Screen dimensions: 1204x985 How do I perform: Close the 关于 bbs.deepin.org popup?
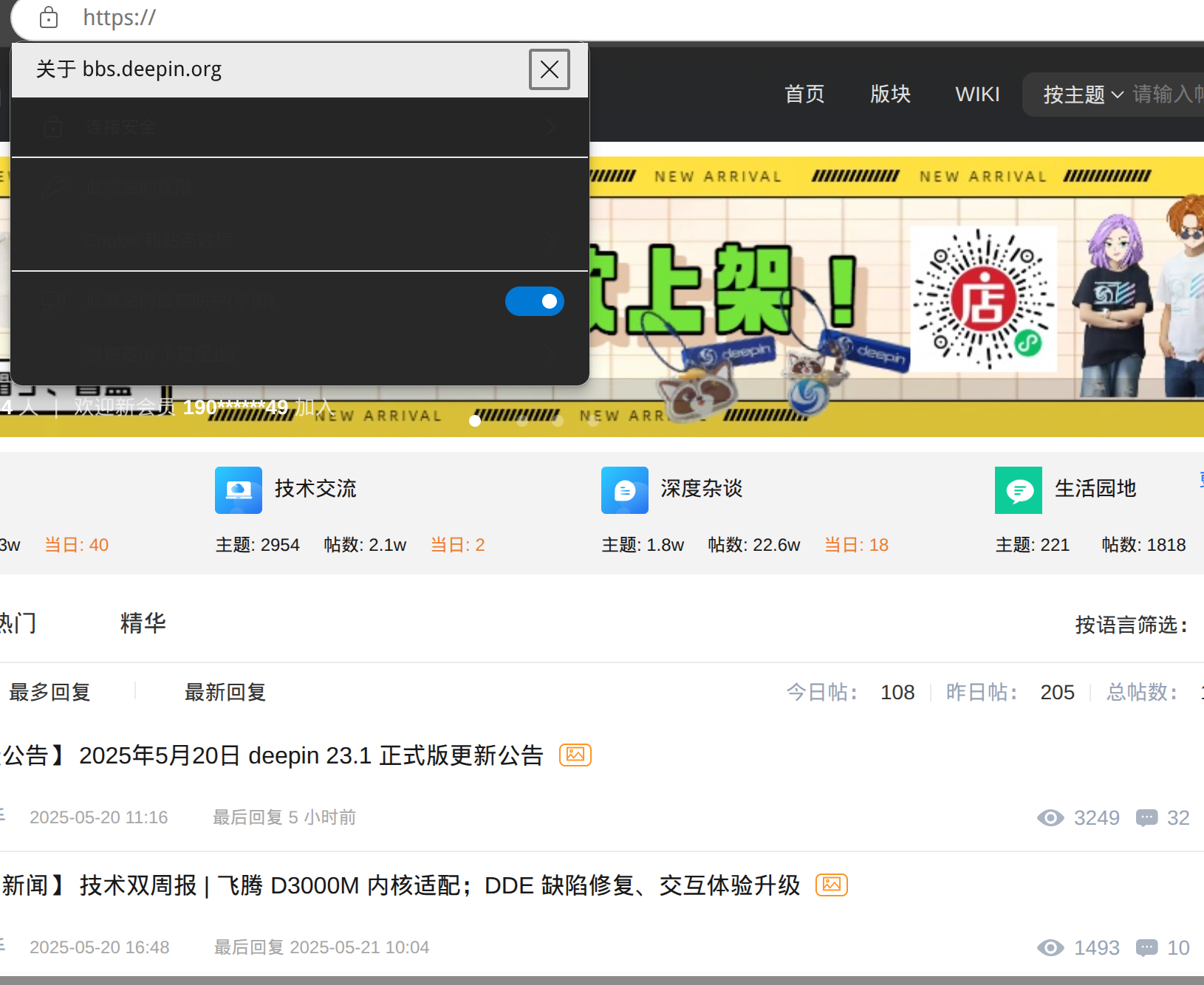[x=549, y=69]
